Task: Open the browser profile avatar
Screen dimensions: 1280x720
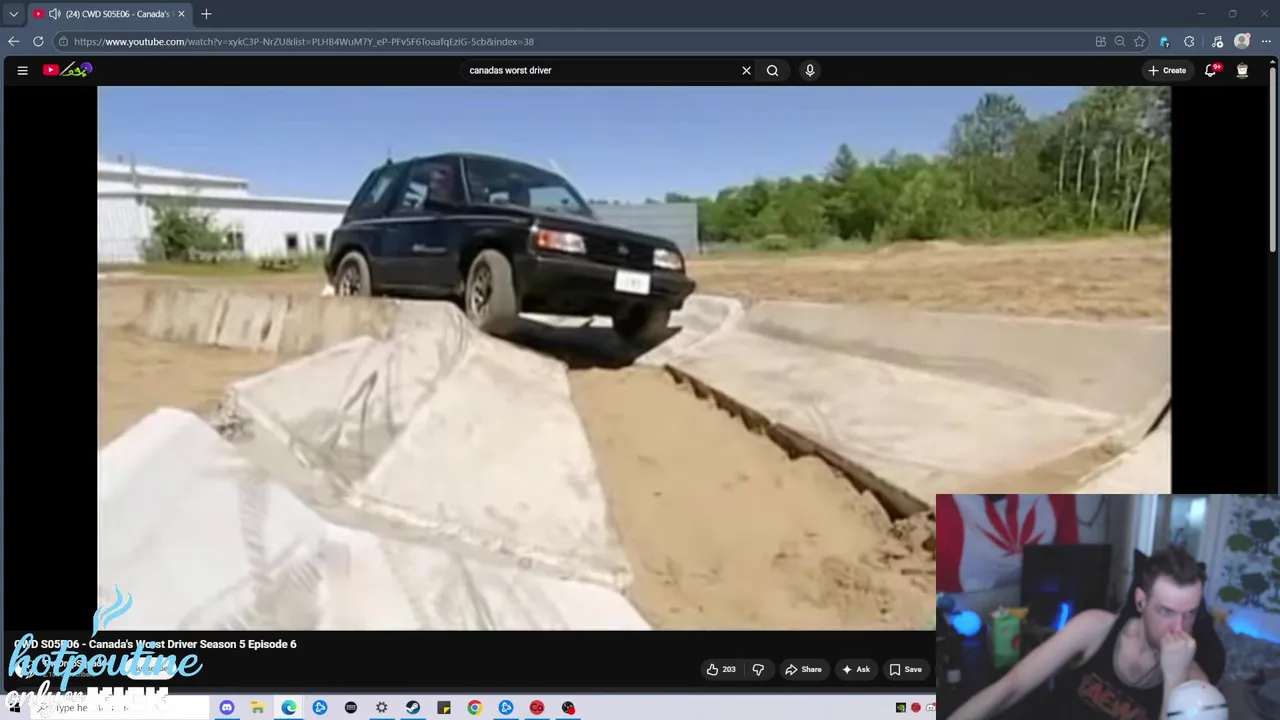Action: 1242,41
